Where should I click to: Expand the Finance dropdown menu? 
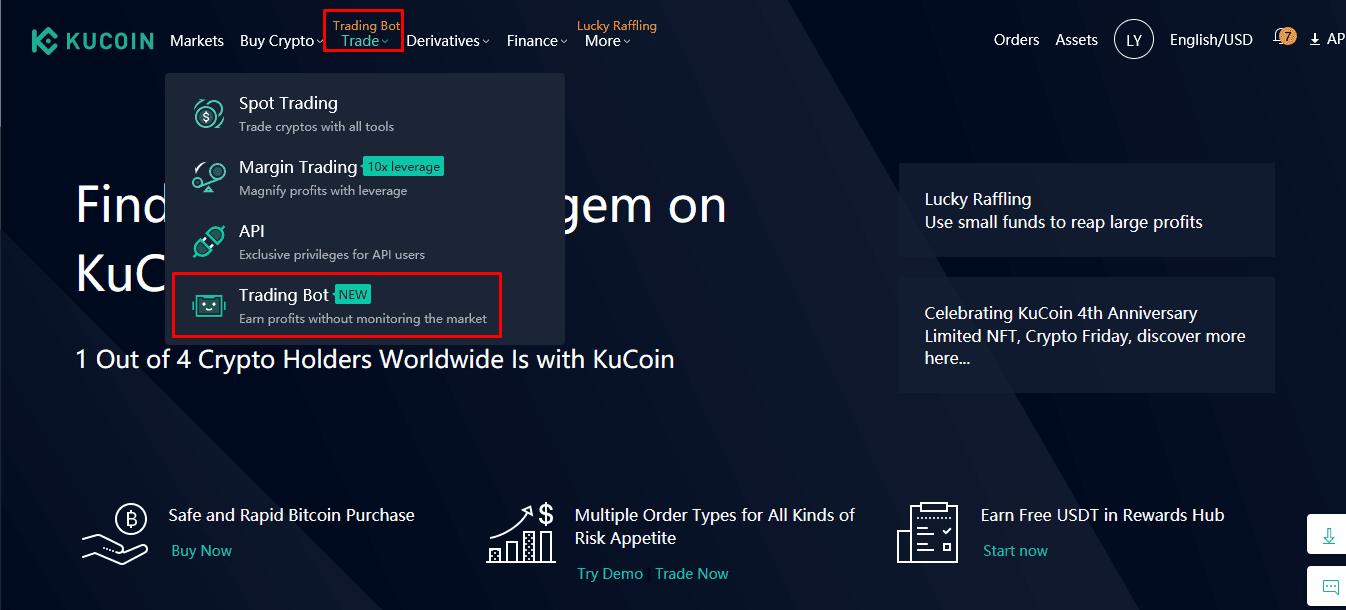point(536,41)
